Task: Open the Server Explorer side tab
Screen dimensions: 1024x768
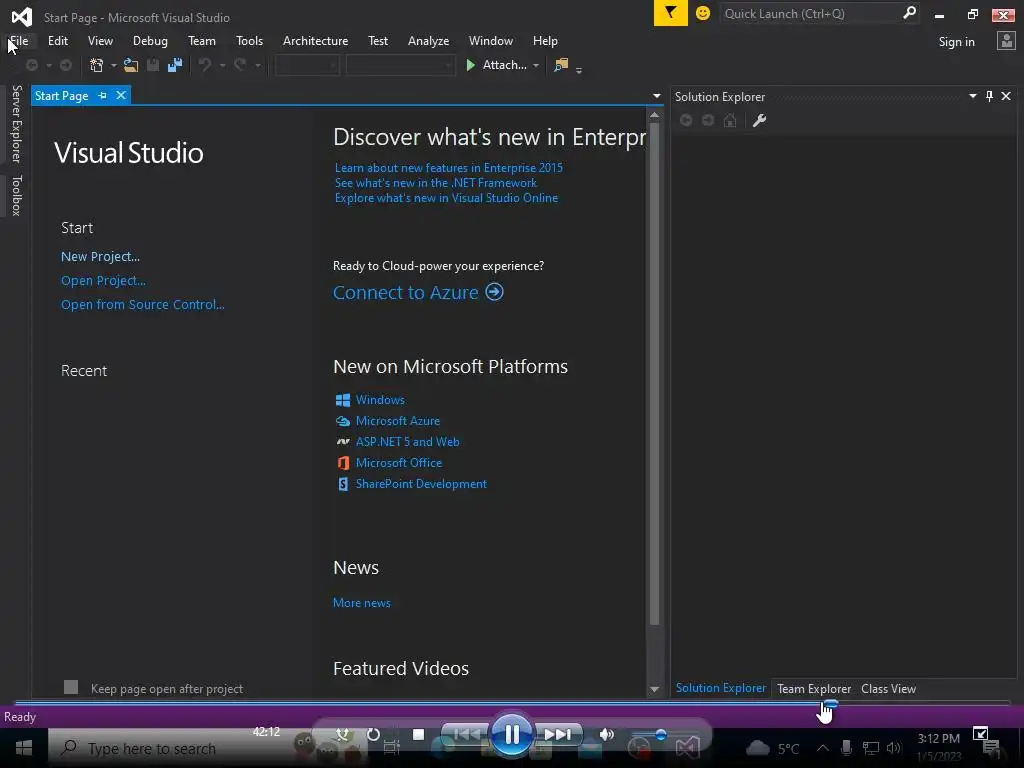Action: tap(16, 124)
